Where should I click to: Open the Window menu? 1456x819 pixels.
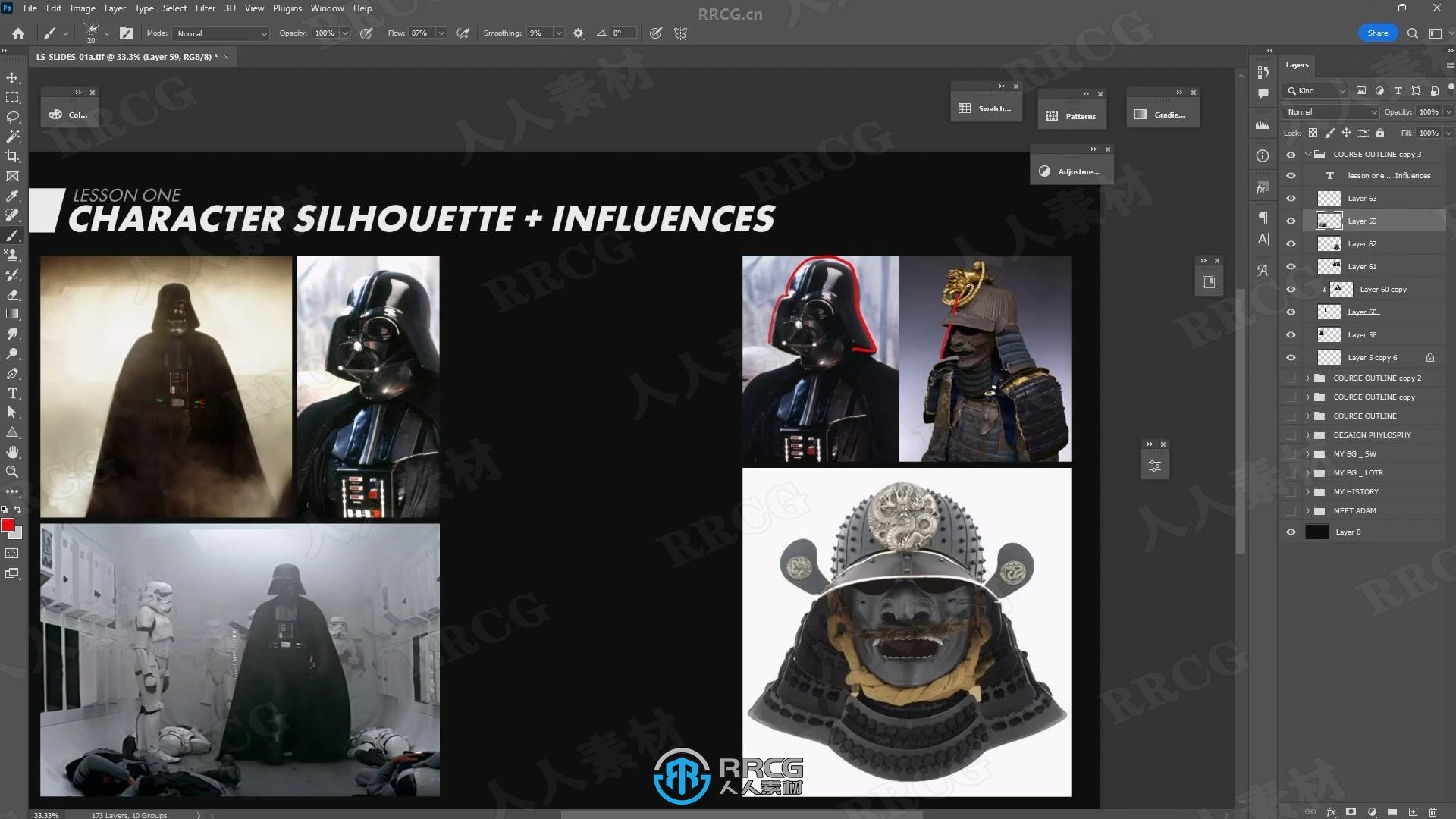[328, 8]
